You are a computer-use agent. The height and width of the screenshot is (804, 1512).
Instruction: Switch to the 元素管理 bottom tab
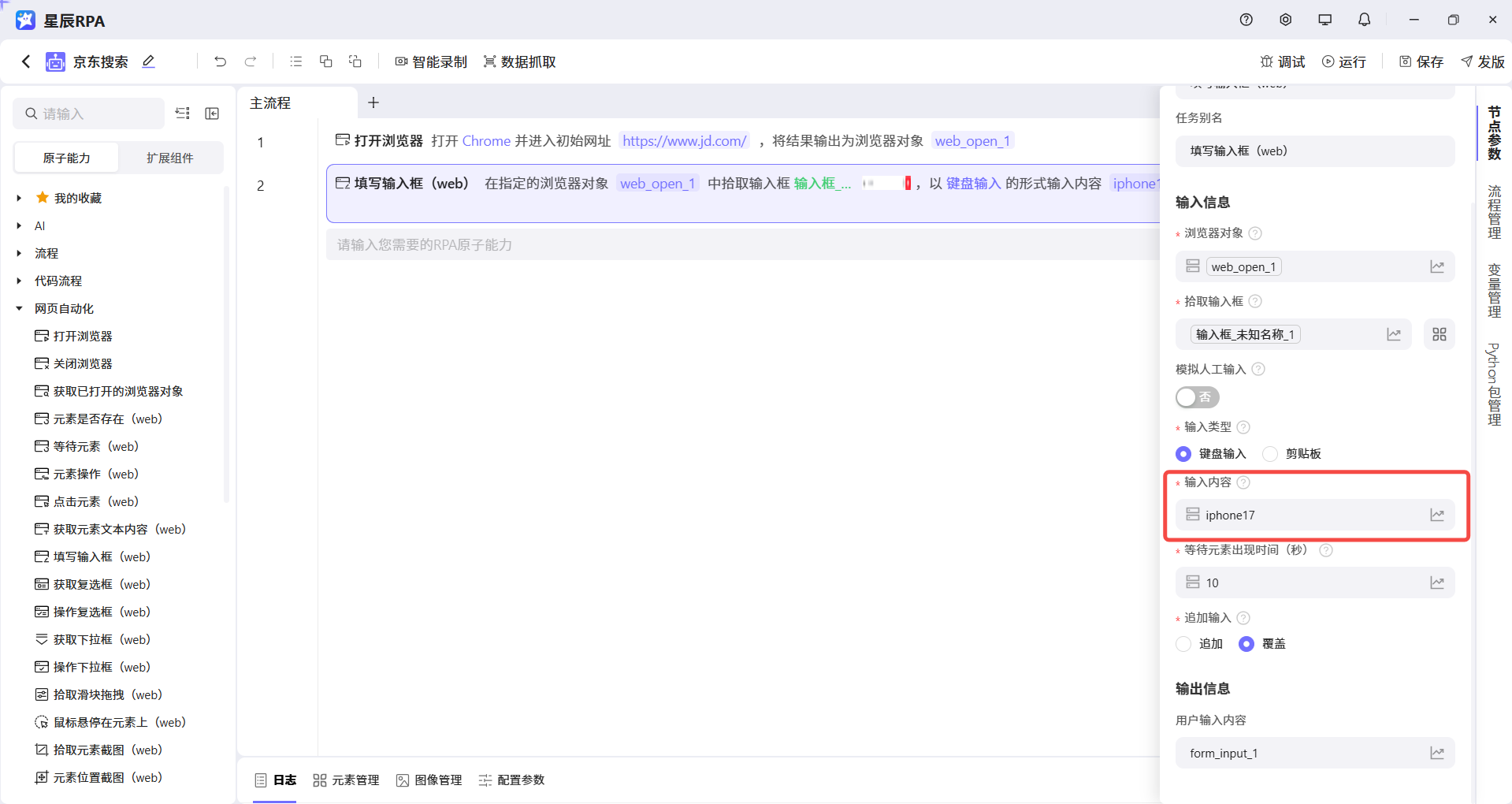pyautogui.click(x=346, y=780)
